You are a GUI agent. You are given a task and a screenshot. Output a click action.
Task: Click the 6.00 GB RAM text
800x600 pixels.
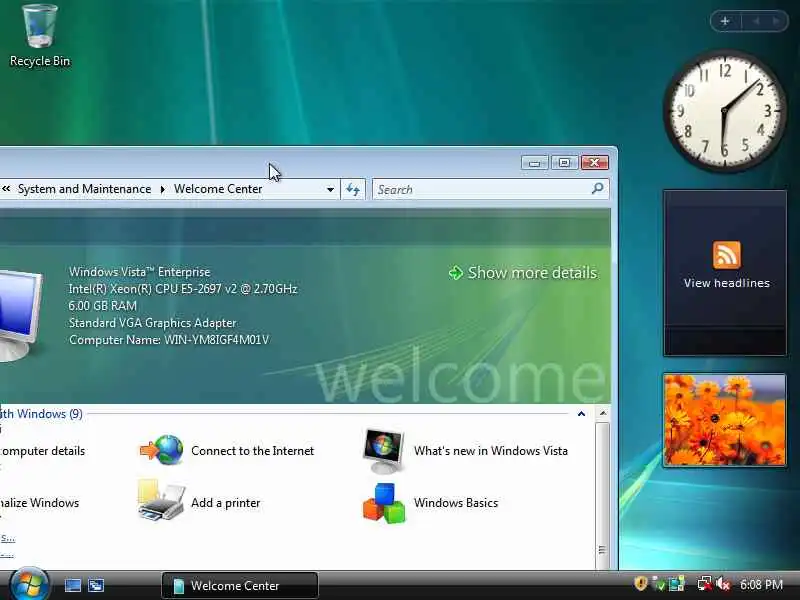click(103, 306)
